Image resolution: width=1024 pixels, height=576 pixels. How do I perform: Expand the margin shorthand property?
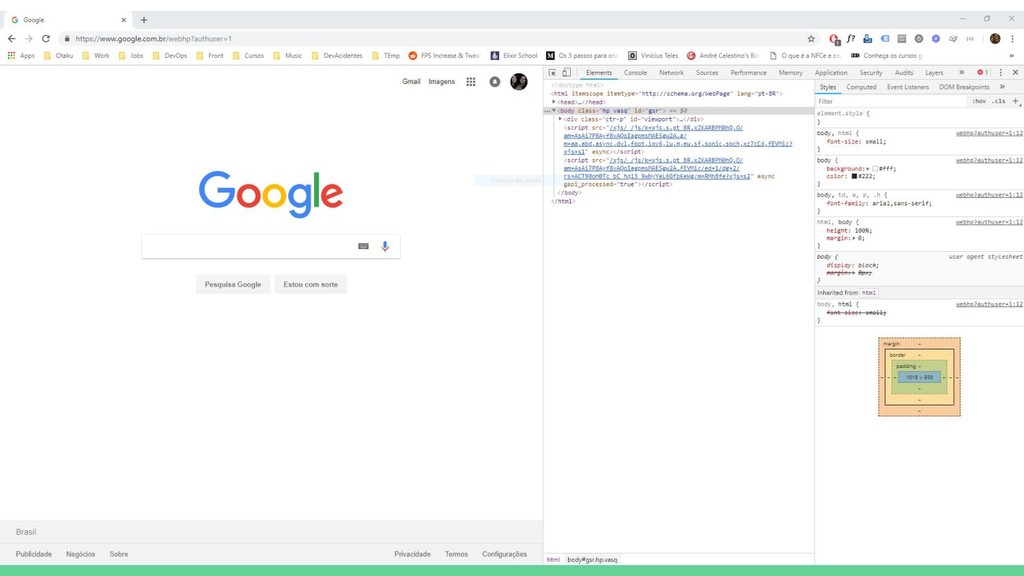[x=853, y=238]
